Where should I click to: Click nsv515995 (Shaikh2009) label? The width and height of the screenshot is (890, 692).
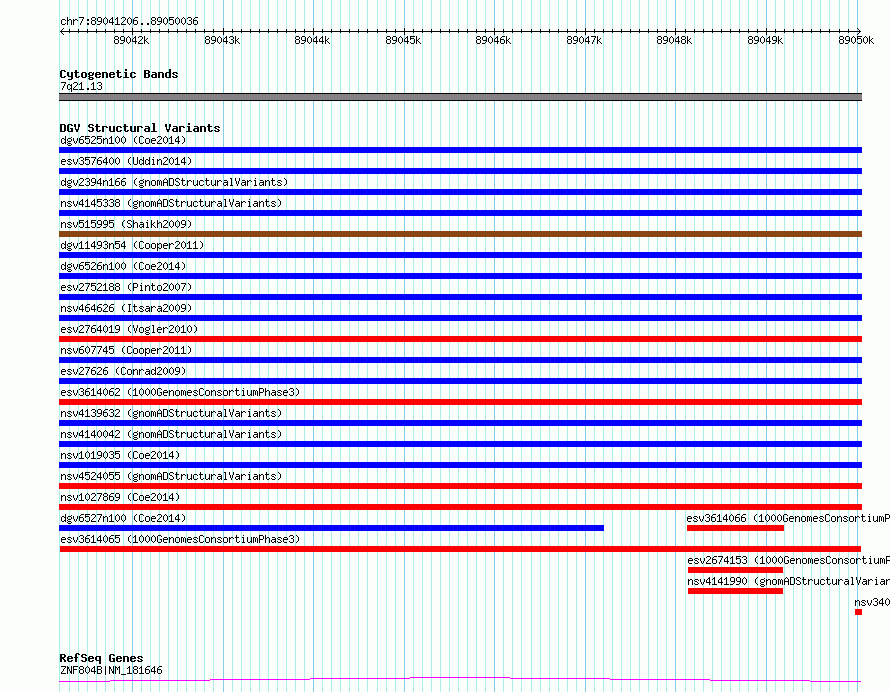point(126,224)
